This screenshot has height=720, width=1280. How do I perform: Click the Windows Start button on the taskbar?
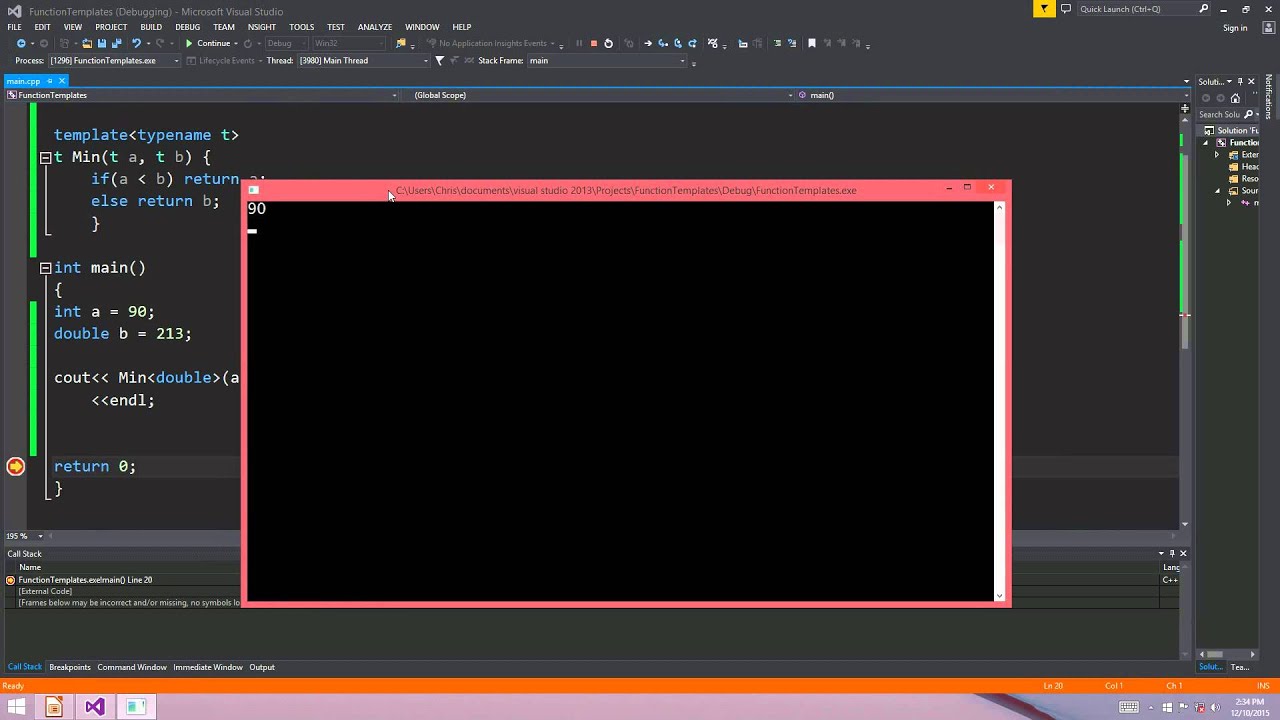pos(16,707)
